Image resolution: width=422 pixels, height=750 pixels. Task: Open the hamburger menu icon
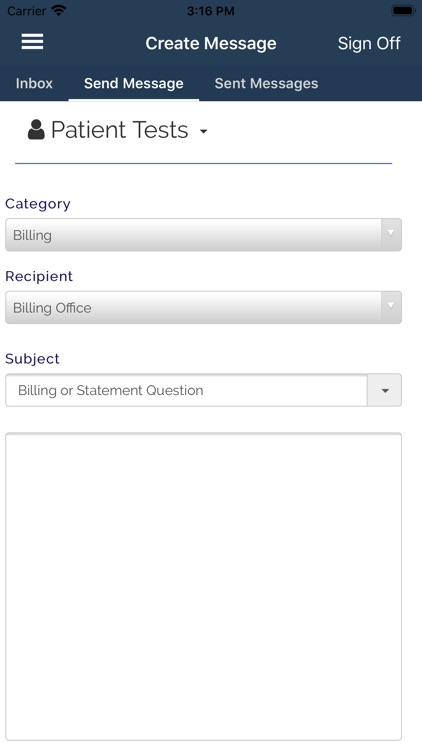33,42
